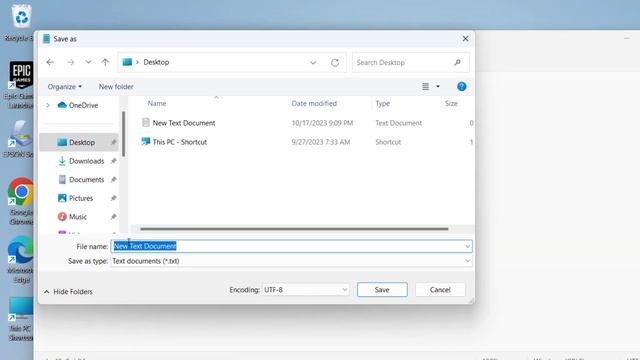640x360 pixels.
Task: Change the view layout icon
Action: pos(425,87)
